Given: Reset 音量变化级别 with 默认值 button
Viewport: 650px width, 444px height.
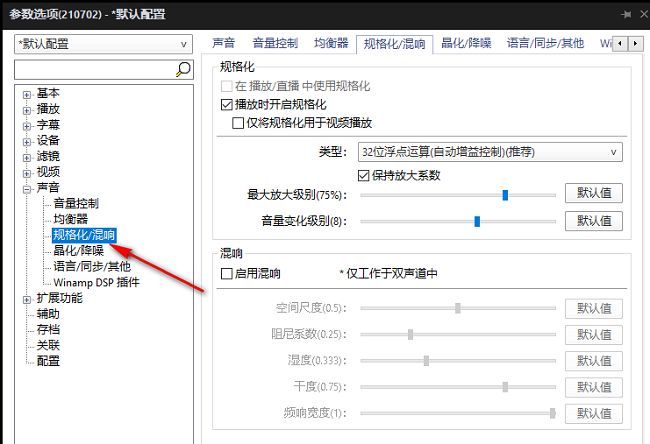Looking at the screenshot, I should click(x=594, y=221).
